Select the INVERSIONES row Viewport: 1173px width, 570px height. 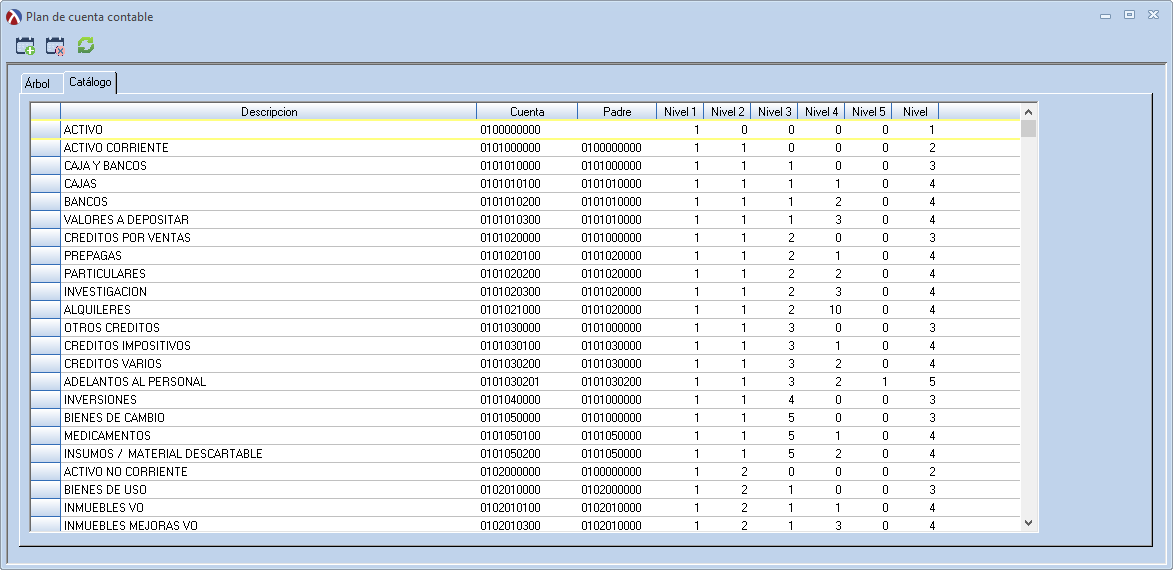click(x=525, y=399)
